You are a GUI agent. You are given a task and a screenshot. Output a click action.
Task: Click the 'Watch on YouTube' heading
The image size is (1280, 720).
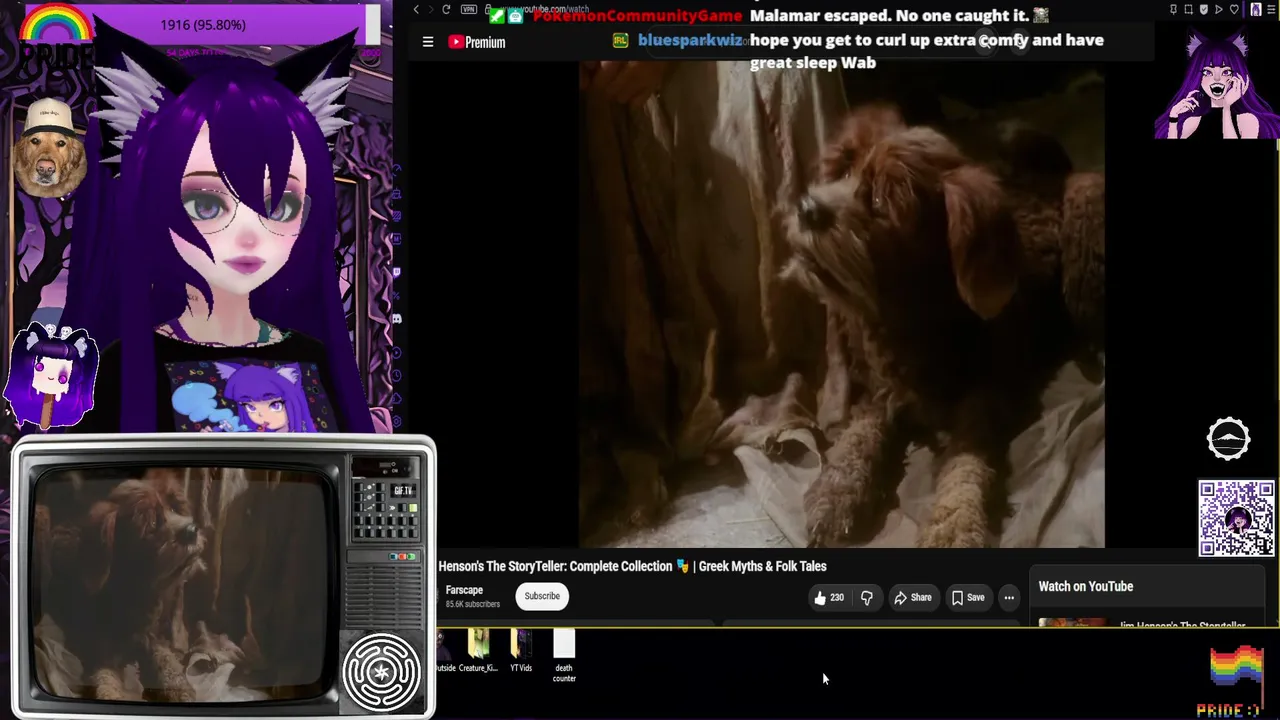pyautogui.click(x=1086, y=587)
